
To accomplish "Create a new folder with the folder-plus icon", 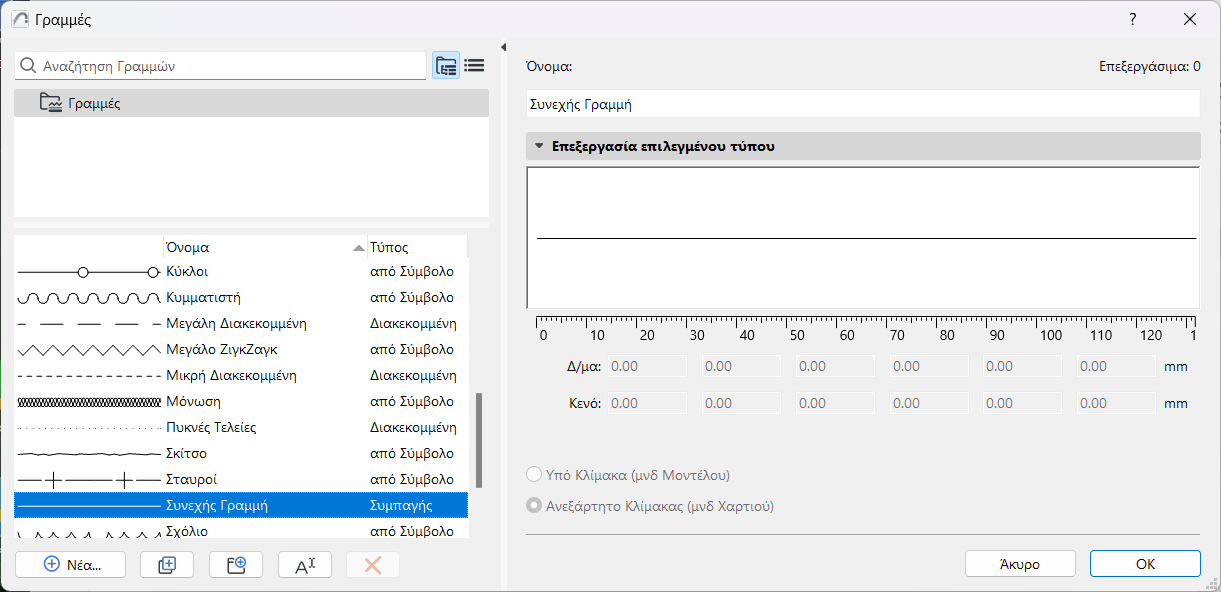I will (x=236, y=564).
